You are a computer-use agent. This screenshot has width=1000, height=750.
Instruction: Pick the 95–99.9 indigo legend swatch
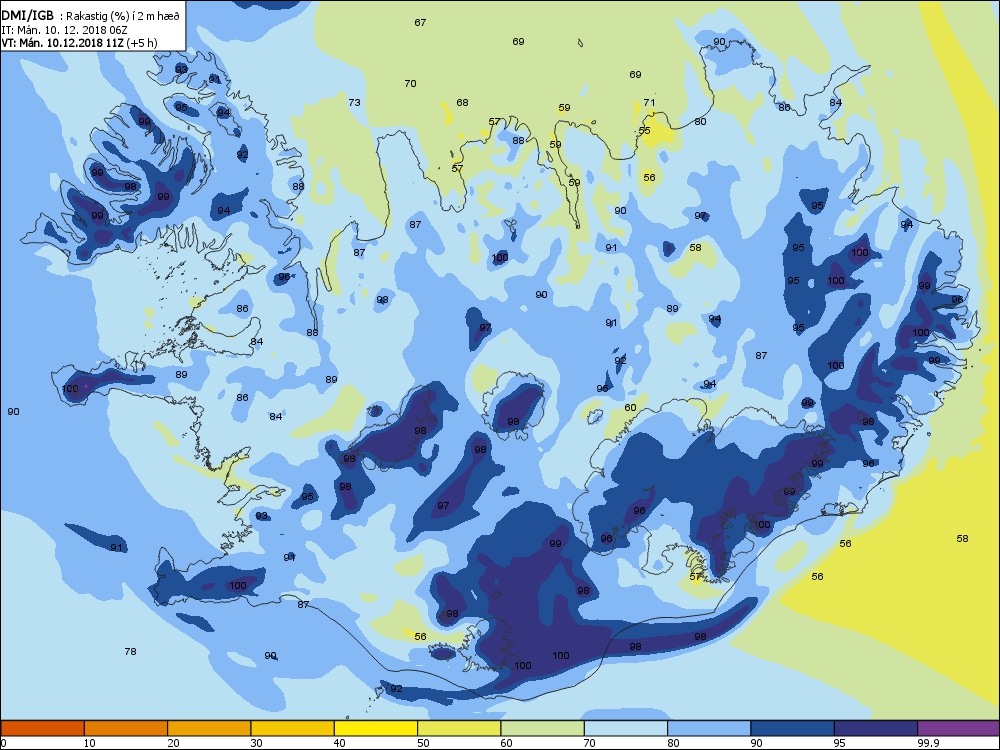[876, 728]
